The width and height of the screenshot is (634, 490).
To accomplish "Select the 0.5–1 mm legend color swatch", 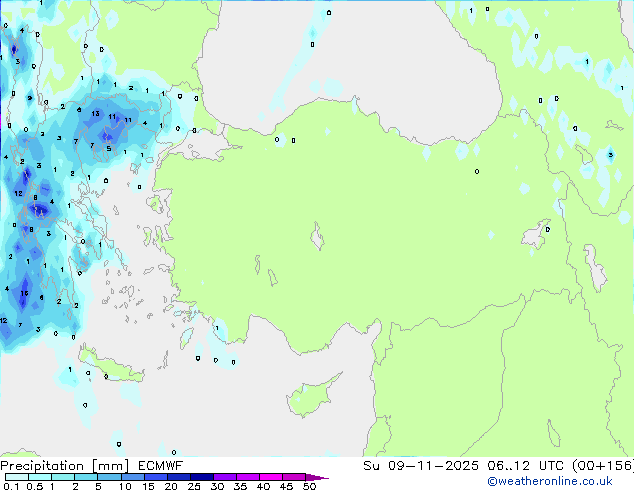I will click(40, 477).
